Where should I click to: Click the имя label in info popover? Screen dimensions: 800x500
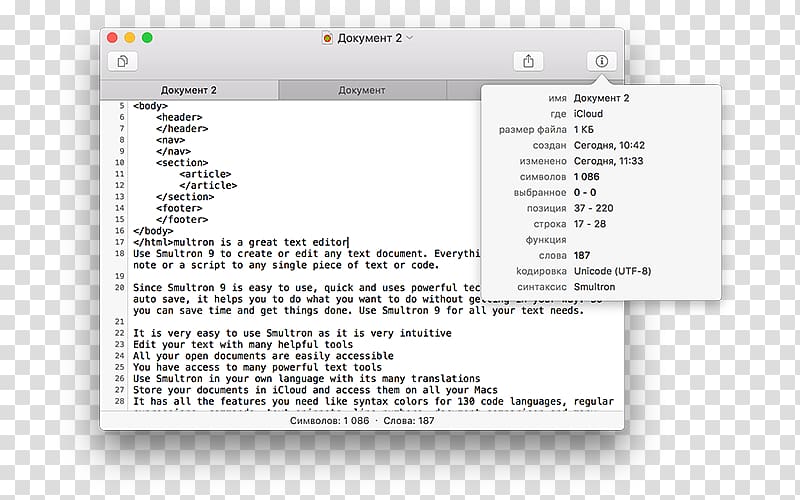557,98
